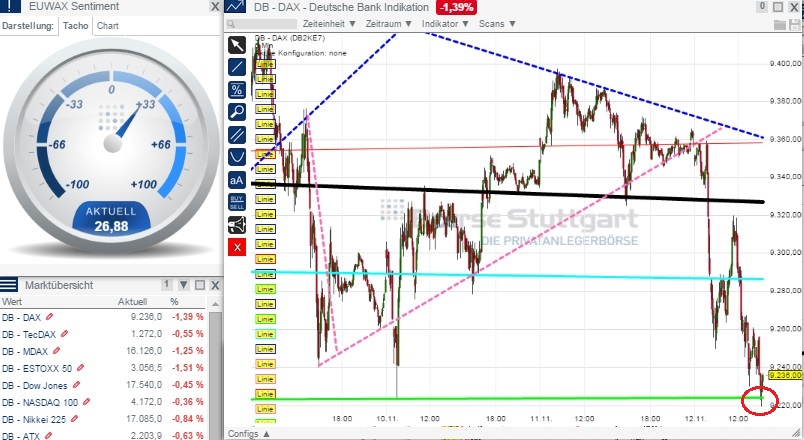Open the Scans dropdown
Viewport: 804px width, 440px height.
[x=497, y=24]
